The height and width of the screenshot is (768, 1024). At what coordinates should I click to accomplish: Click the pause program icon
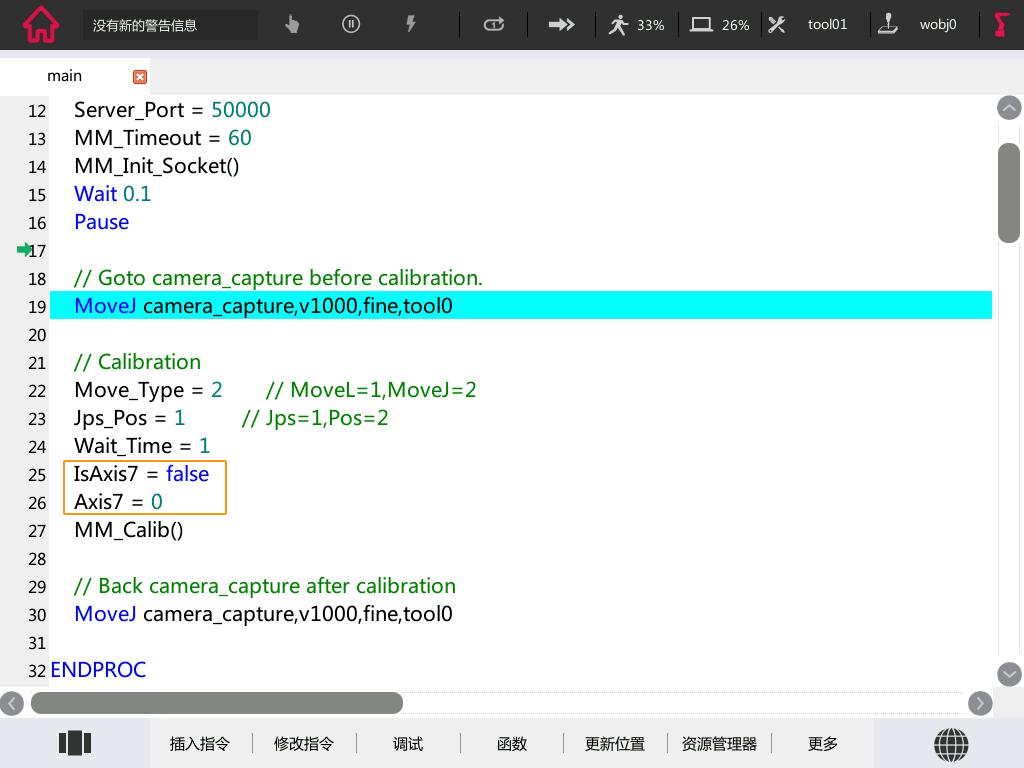(x=351, y=24)
